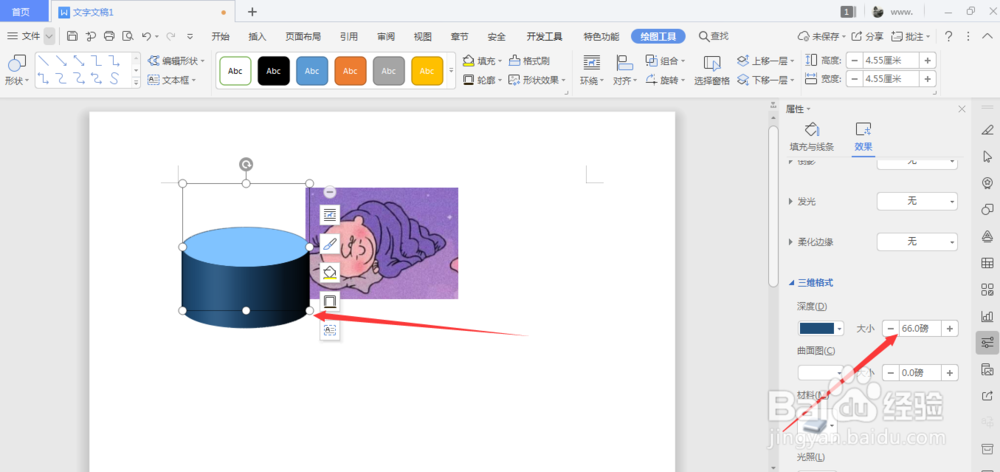Click the floating outline icon beside shape
The image size is (1000, 472).
click(330, 301)
